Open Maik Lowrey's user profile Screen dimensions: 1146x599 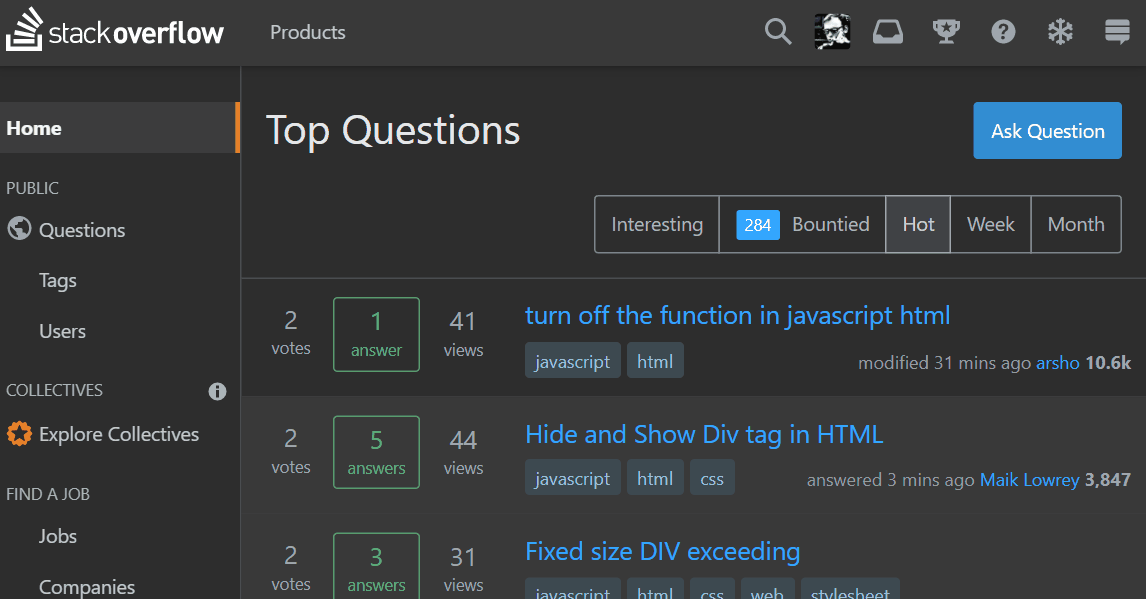click(x=1029, y=480)
